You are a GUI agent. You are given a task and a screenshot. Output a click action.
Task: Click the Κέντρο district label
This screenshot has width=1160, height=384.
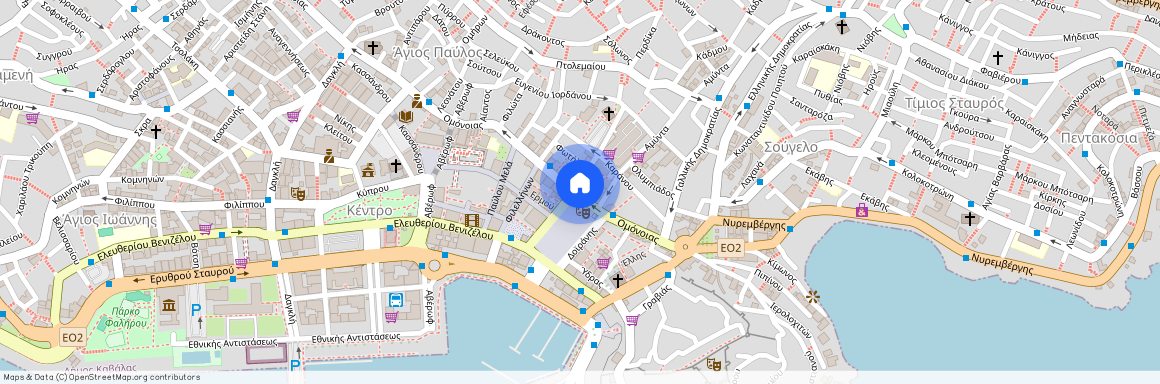pyautogui.click(x=369, y=211)
